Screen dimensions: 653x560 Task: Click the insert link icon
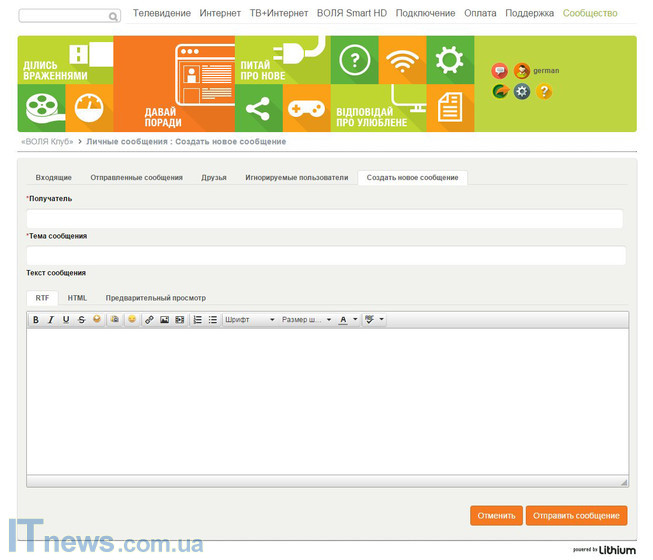pos(149,320)
